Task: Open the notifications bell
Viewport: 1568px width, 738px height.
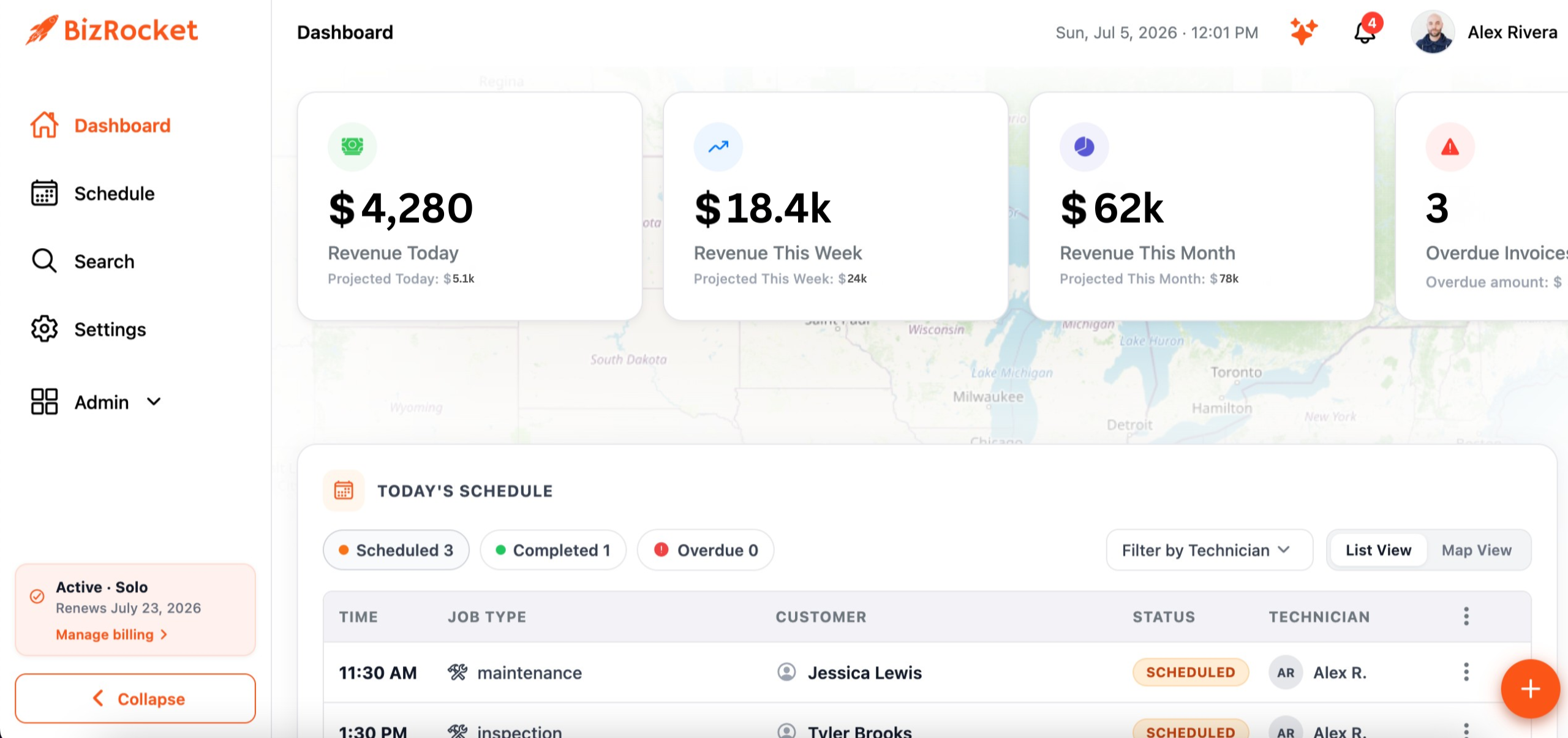Action: point(1365,33)
